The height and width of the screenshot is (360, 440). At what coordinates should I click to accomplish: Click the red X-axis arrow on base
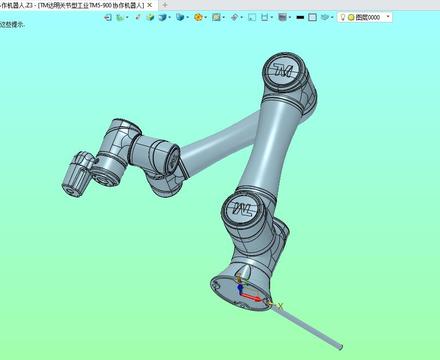tap(252, 296)
